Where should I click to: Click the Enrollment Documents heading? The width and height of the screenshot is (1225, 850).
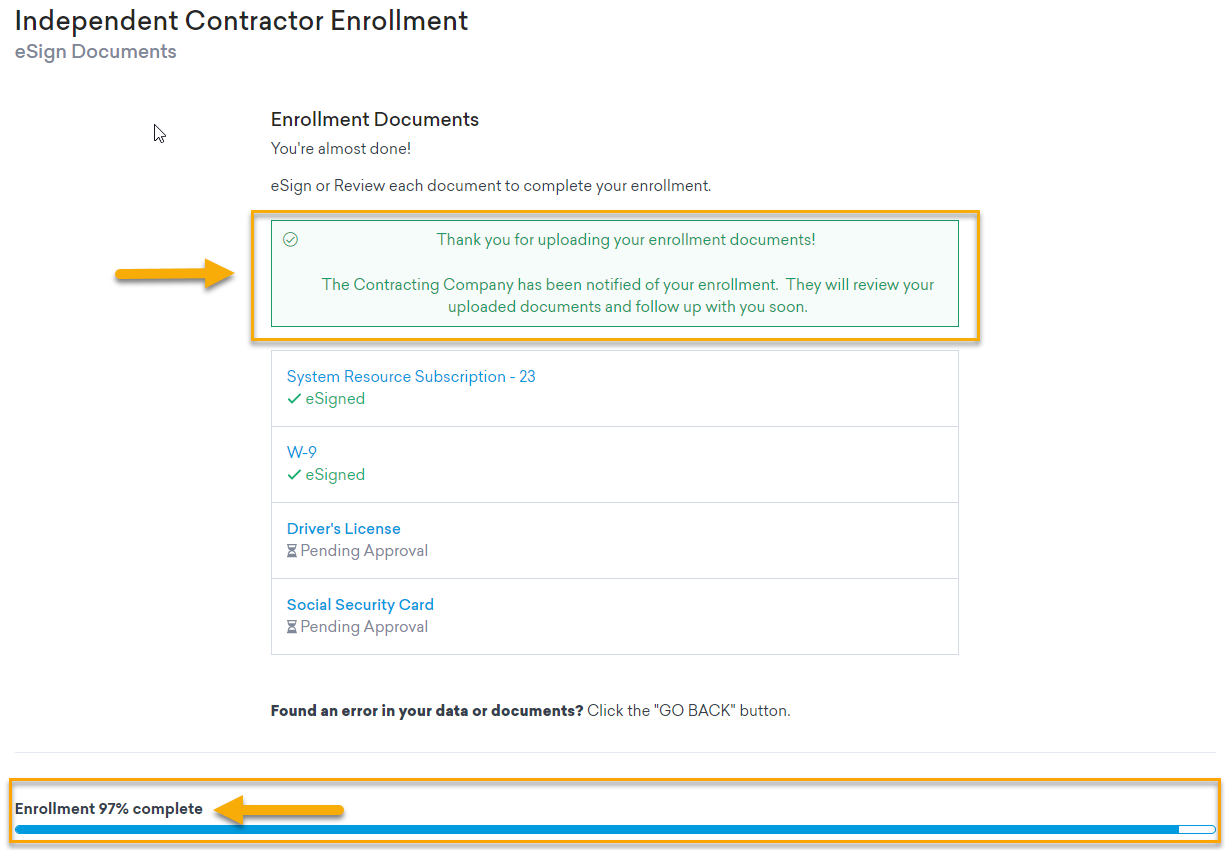(375, 120)
